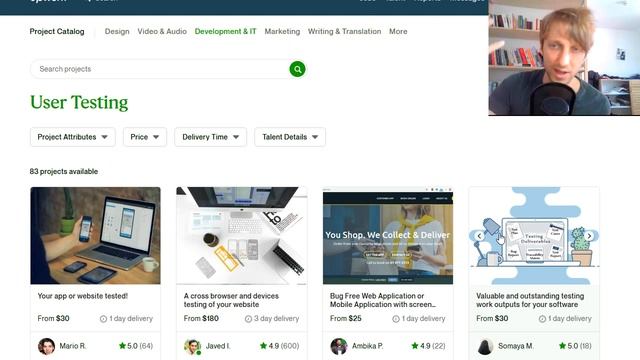Open the Project Catalog link

57,31
